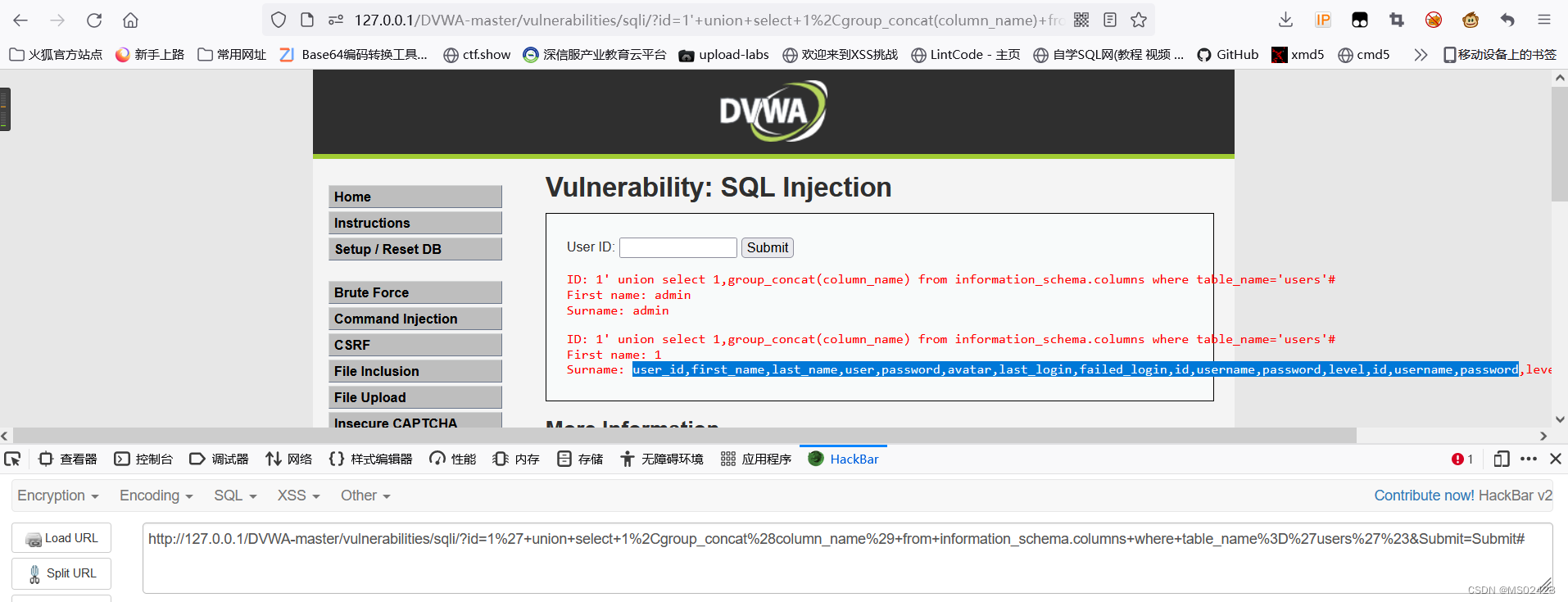Switch to the 存储 storage tab
This screenshot has height=602, width=1568.
[580, 459]
